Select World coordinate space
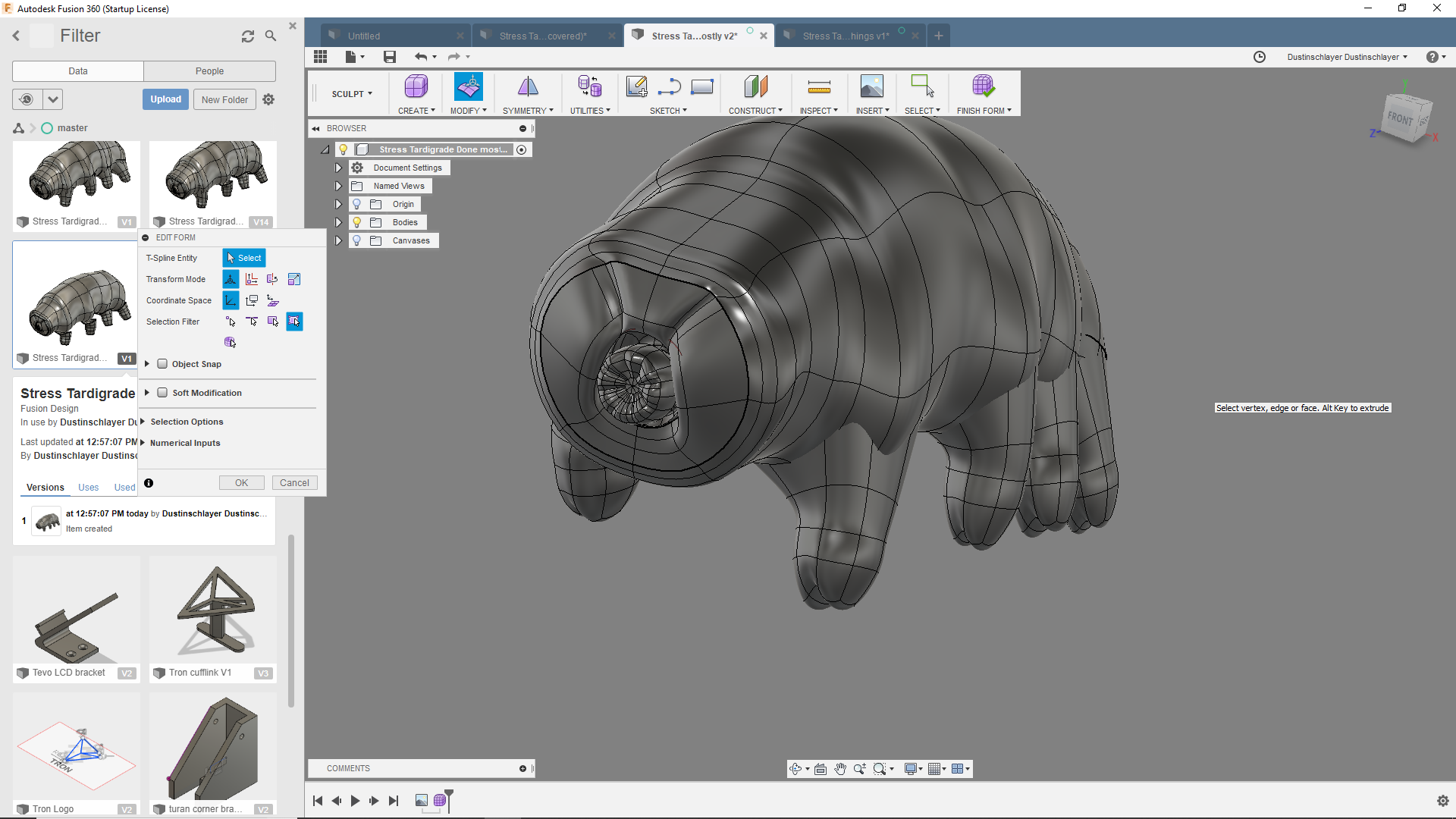 click(x=231, y=300)
